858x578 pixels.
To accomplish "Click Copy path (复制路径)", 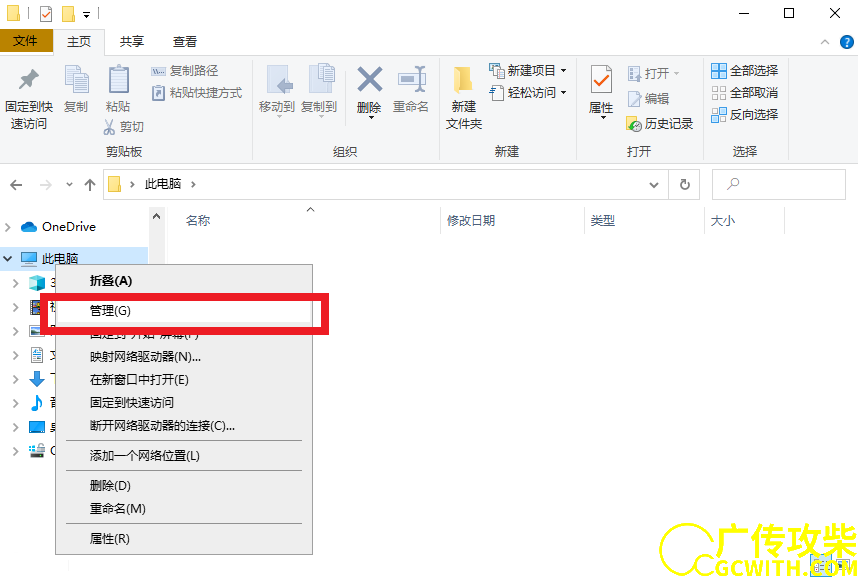I will tap(185, 71).
